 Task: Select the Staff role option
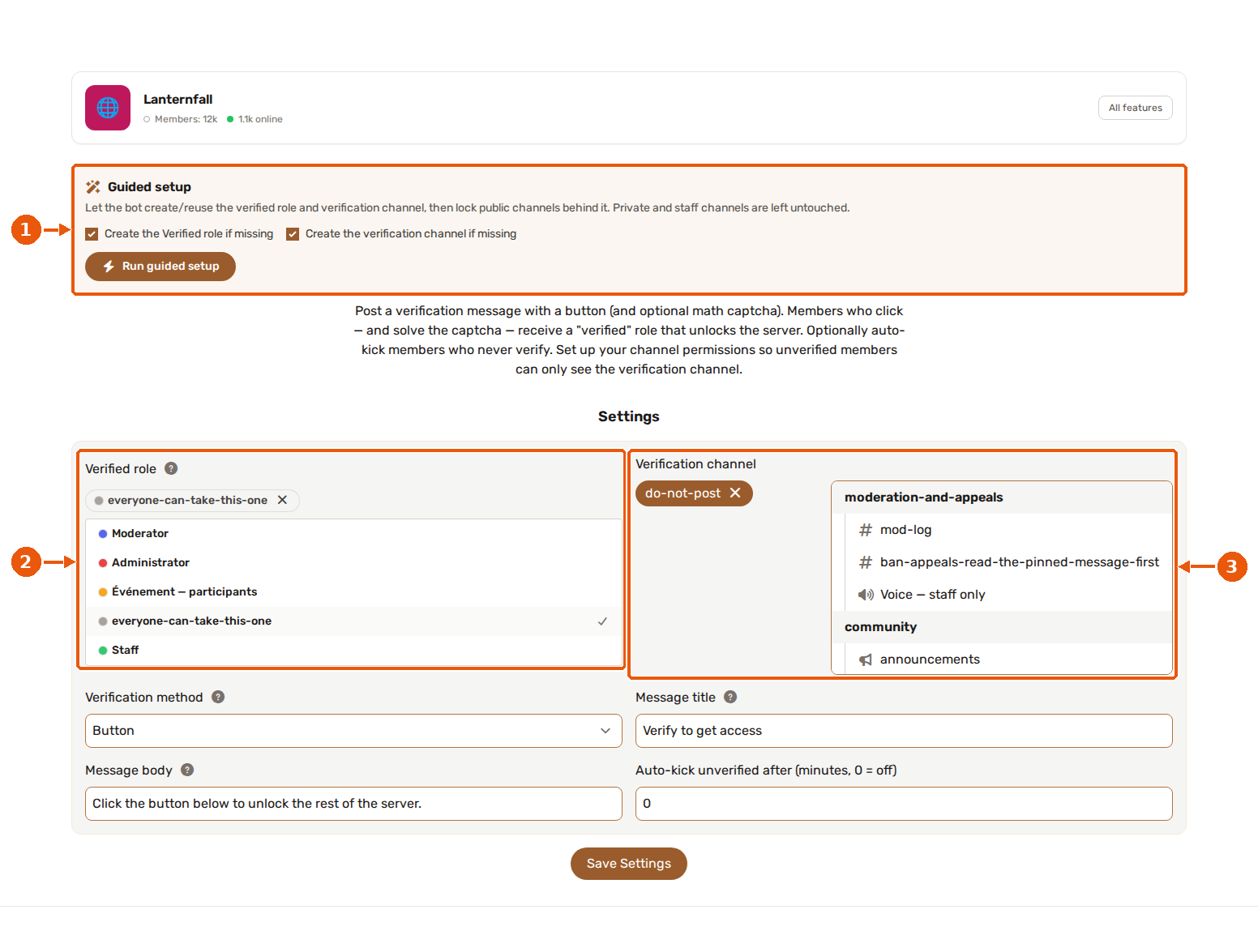coord(353,651)
